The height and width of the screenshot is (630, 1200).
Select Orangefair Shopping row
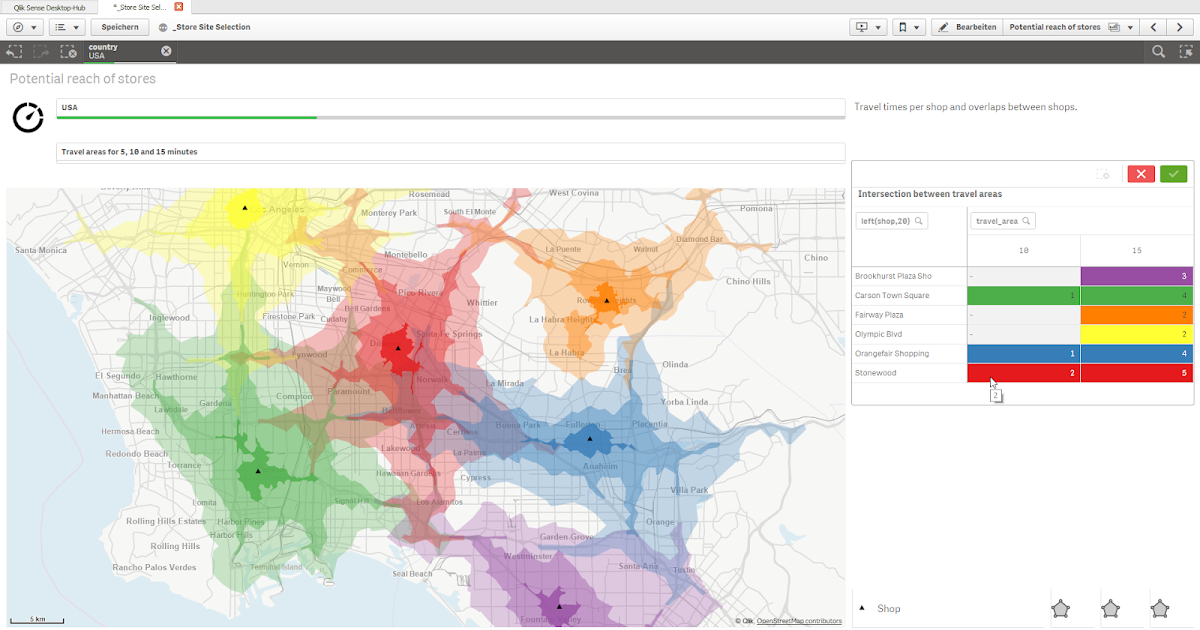coord(909,353)
